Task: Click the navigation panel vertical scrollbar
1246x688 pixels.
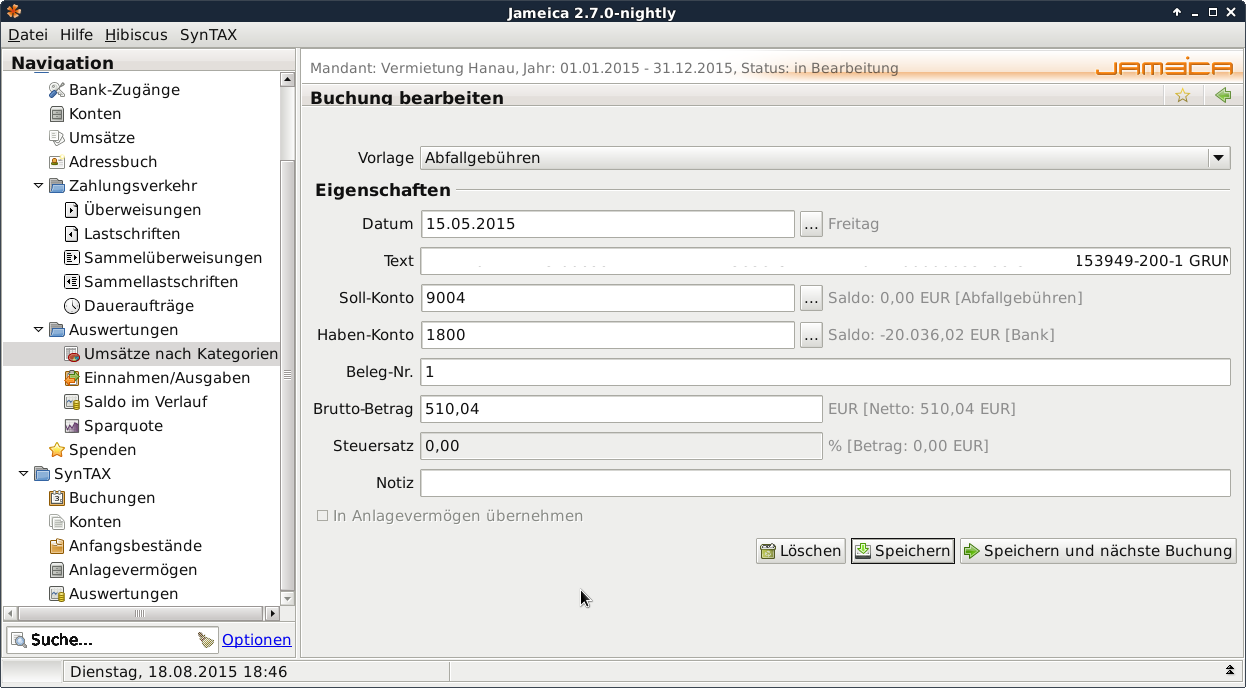Action: pos(288,370)
